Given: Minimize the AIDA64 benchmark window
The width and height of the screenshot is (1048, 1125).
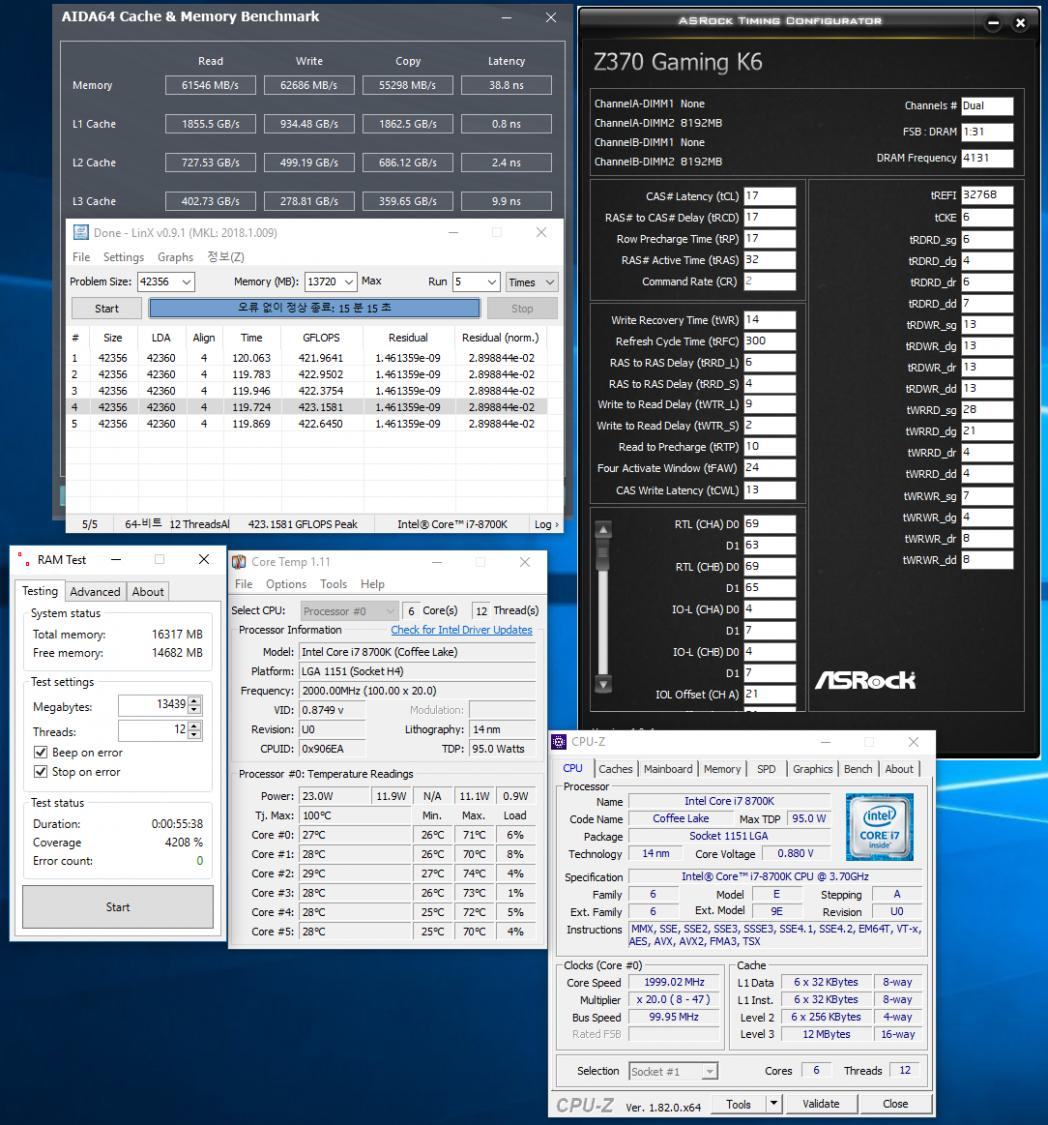Looking at the screenshot, I should click(x=506, y=17).
